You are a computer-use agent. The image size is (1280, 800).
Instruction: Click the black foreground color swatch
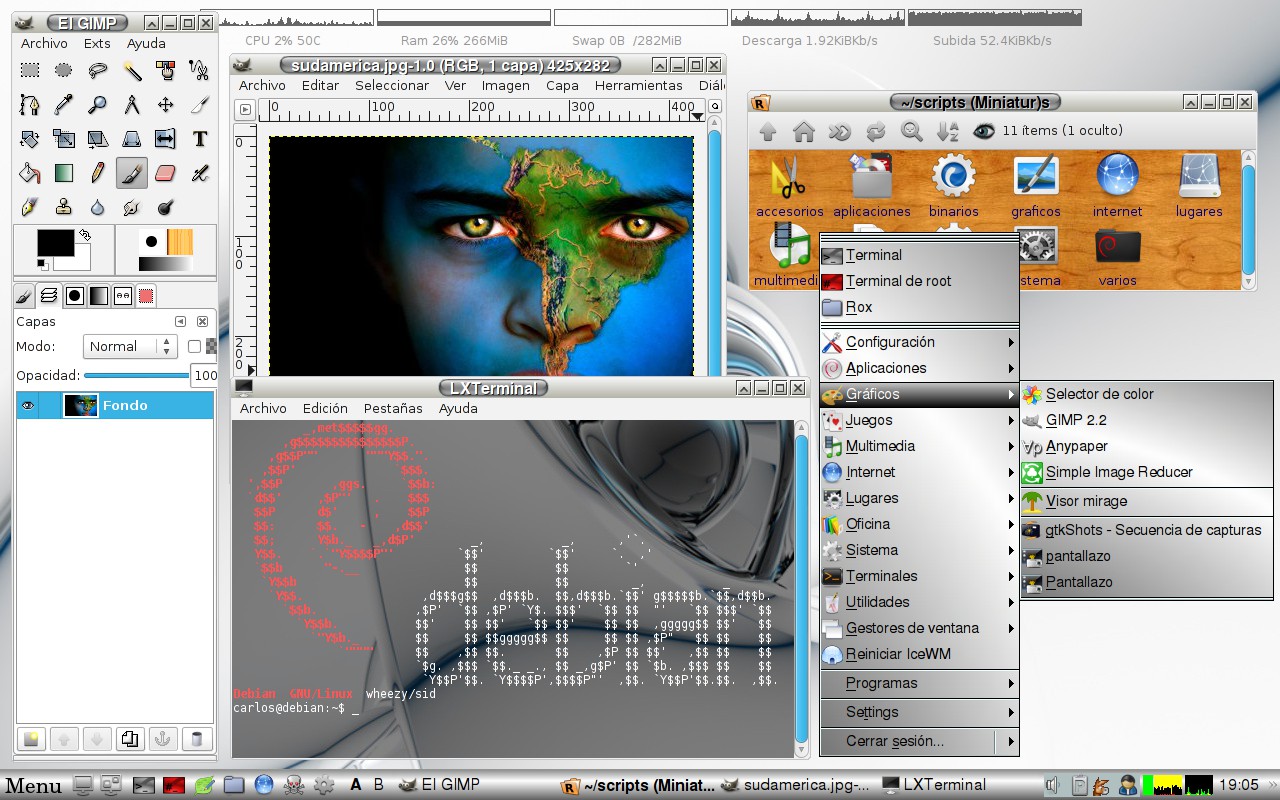pyautogui.click(x=55, y=243)
